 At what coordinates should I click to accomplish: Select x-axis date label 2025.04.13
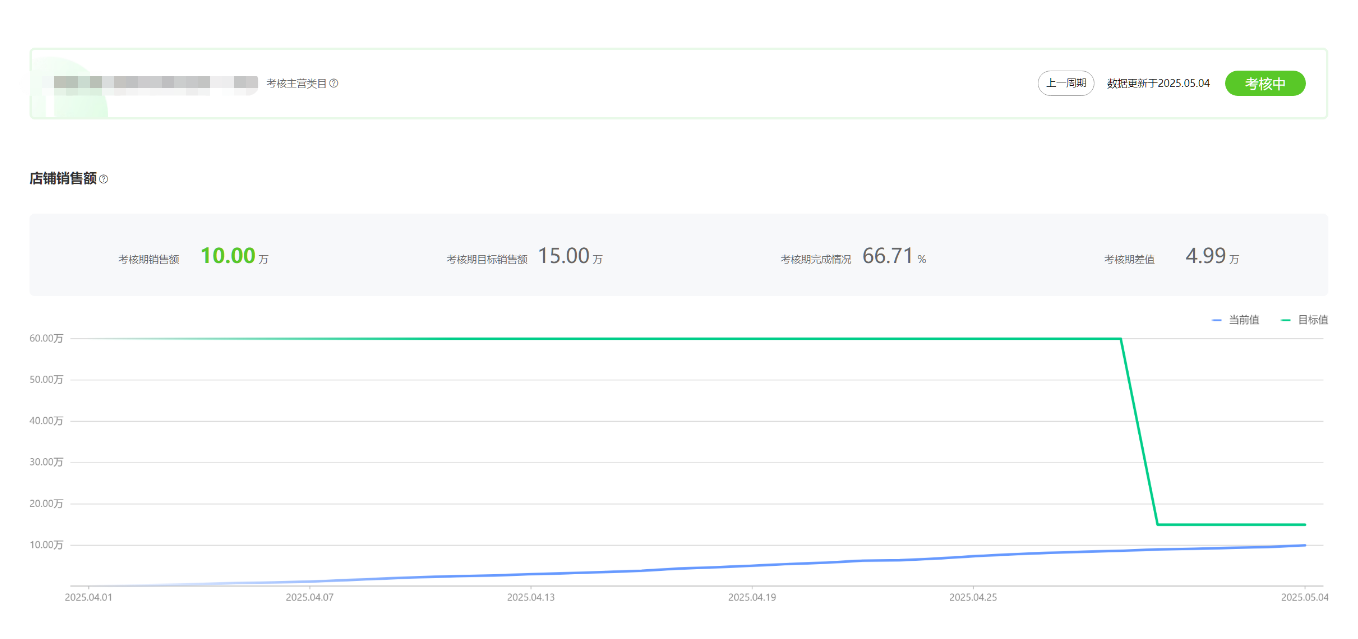click(531, 598)
